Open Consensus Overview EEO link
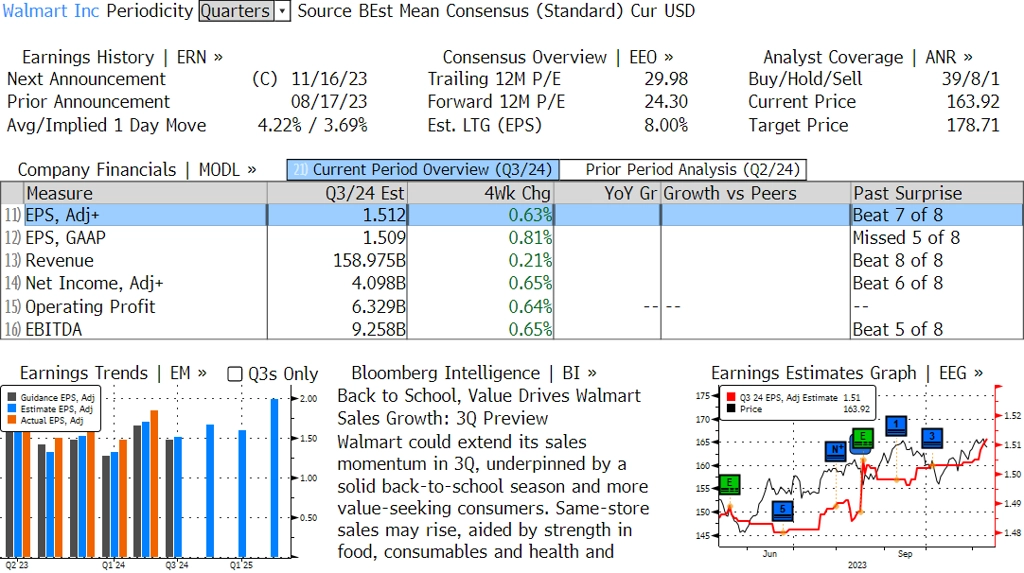This screenshot has width=1024, height=573. pyautogui.click(x=558, y=57)
